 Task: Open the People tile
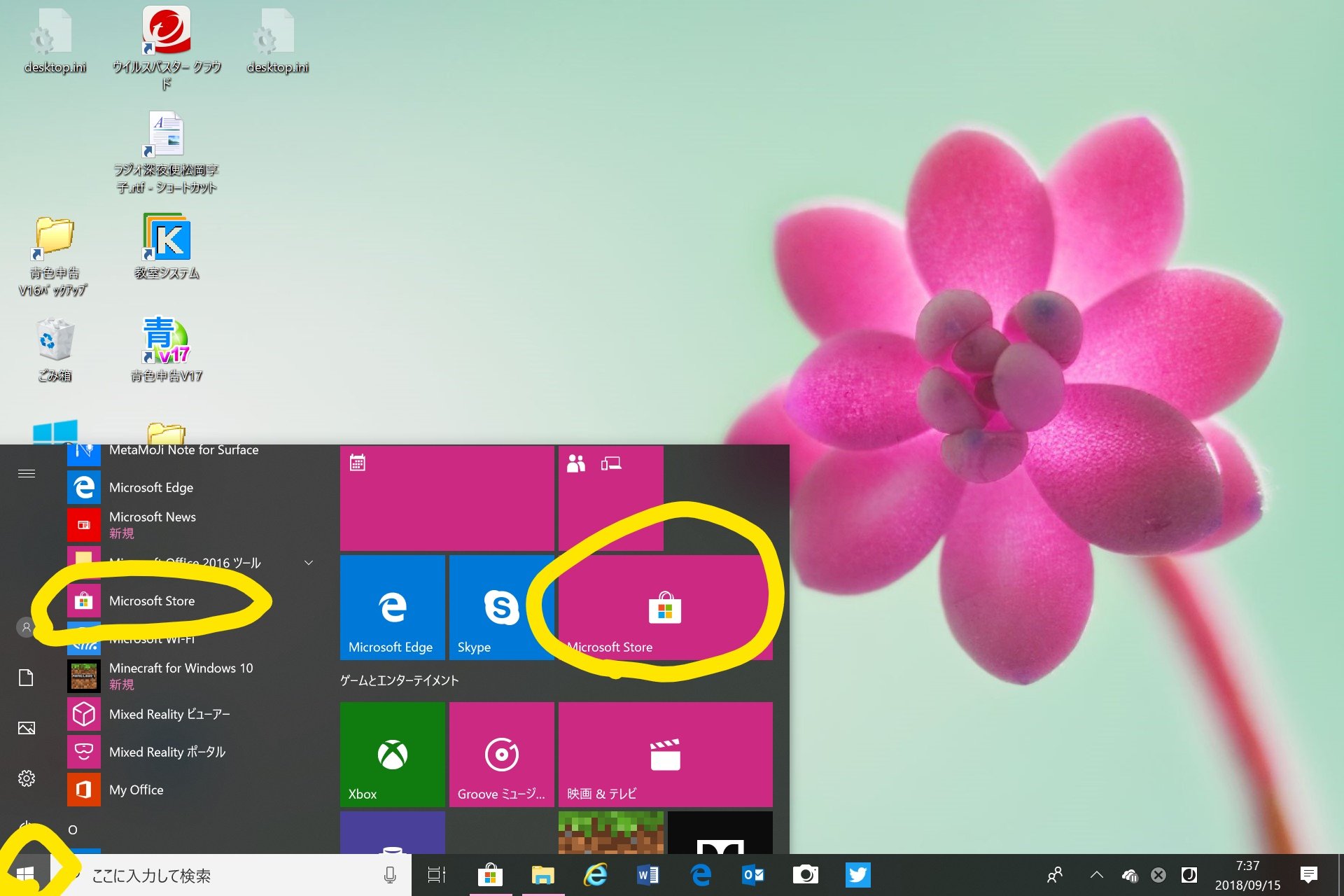610,498
